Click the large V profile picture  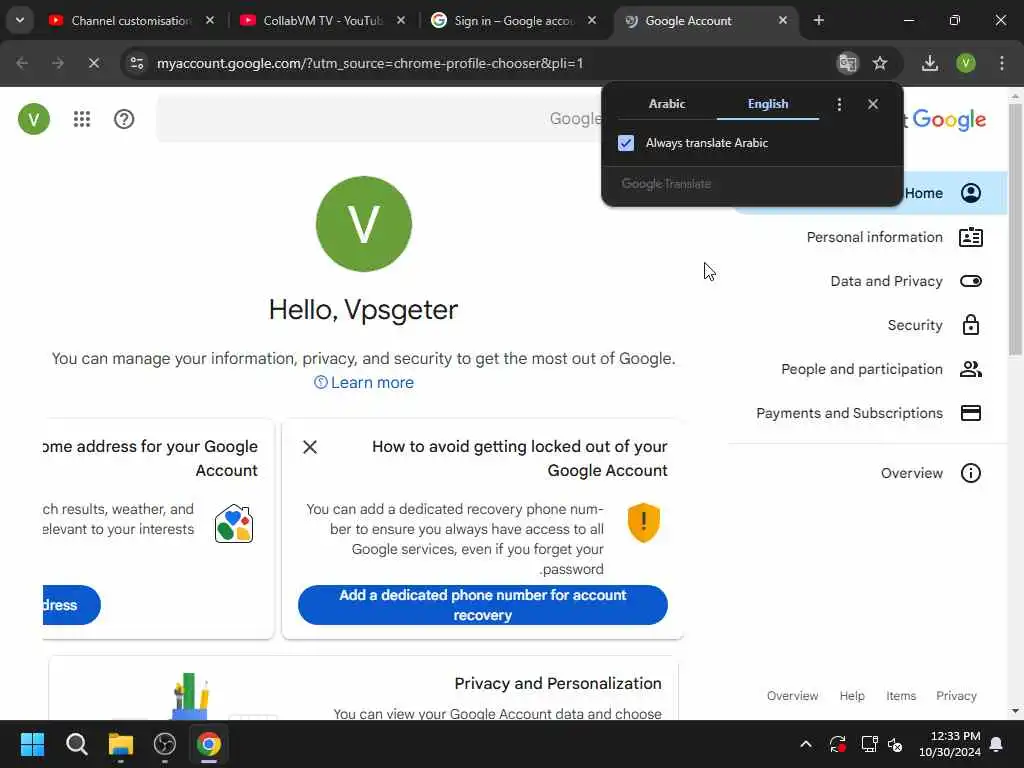click(364, 224)
